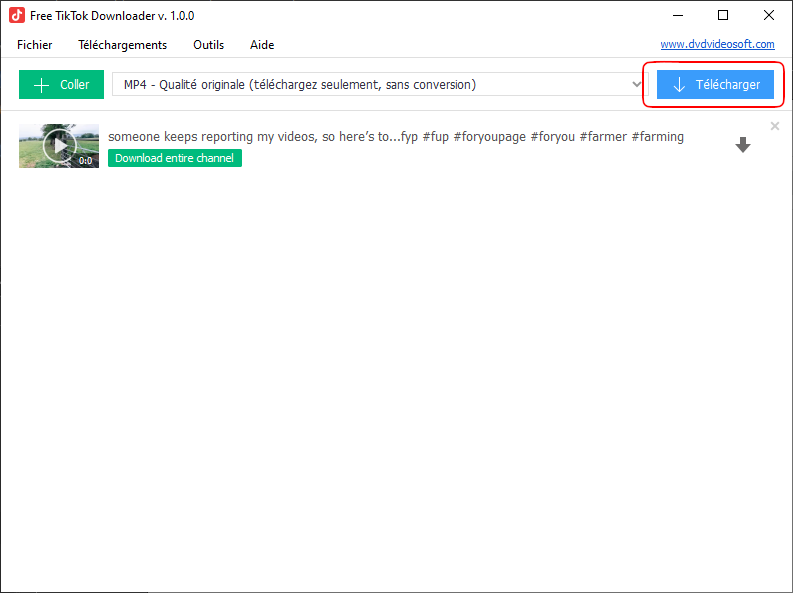The height and width of the screenshot is (593, 793).
Task: Click the TikTok app icon in title bar
Action: (17, 16)
